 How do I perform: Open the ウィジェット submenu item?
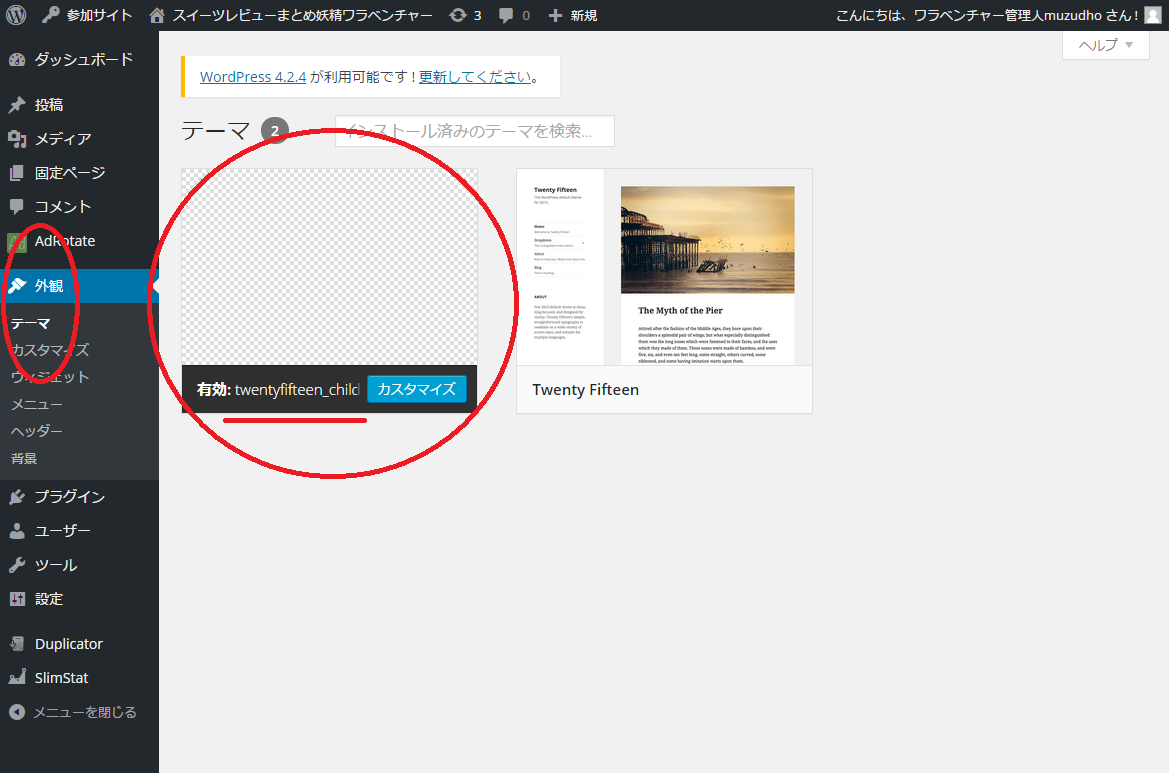pyautogui.click(x=50, y=377)
